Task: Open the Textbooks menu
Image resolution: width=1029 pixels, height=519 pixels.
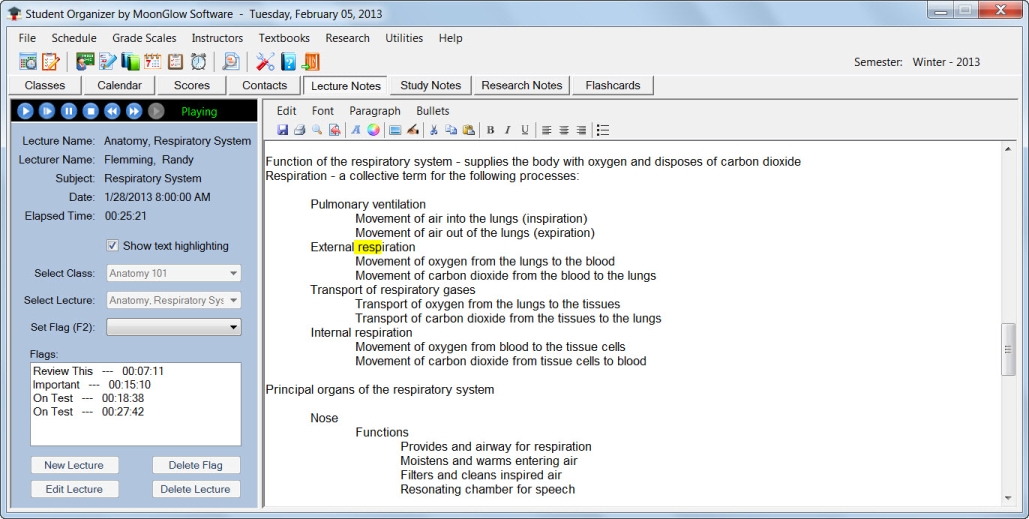Action: (284, 38)
